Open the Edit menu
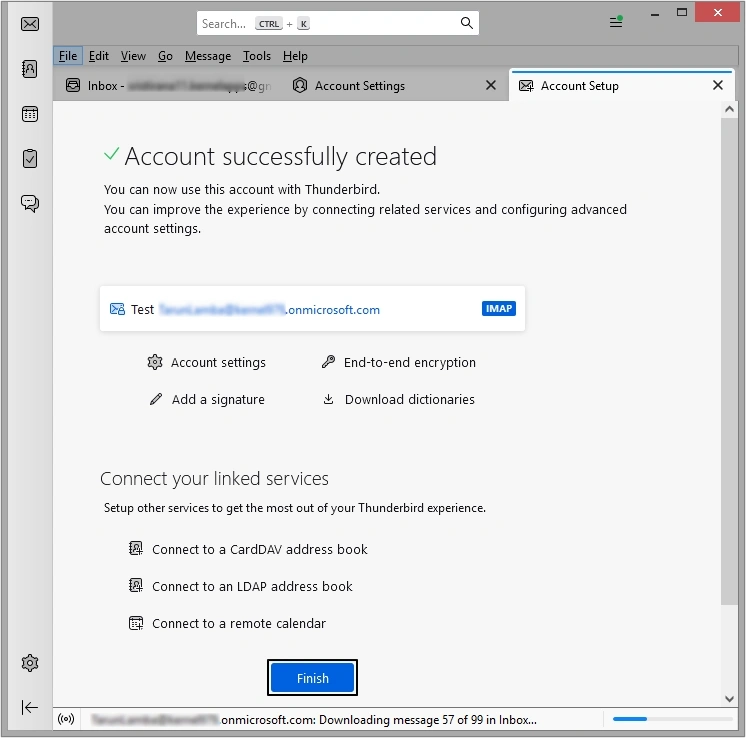This screenshot has width=746, height=738. tap(99, 56)
